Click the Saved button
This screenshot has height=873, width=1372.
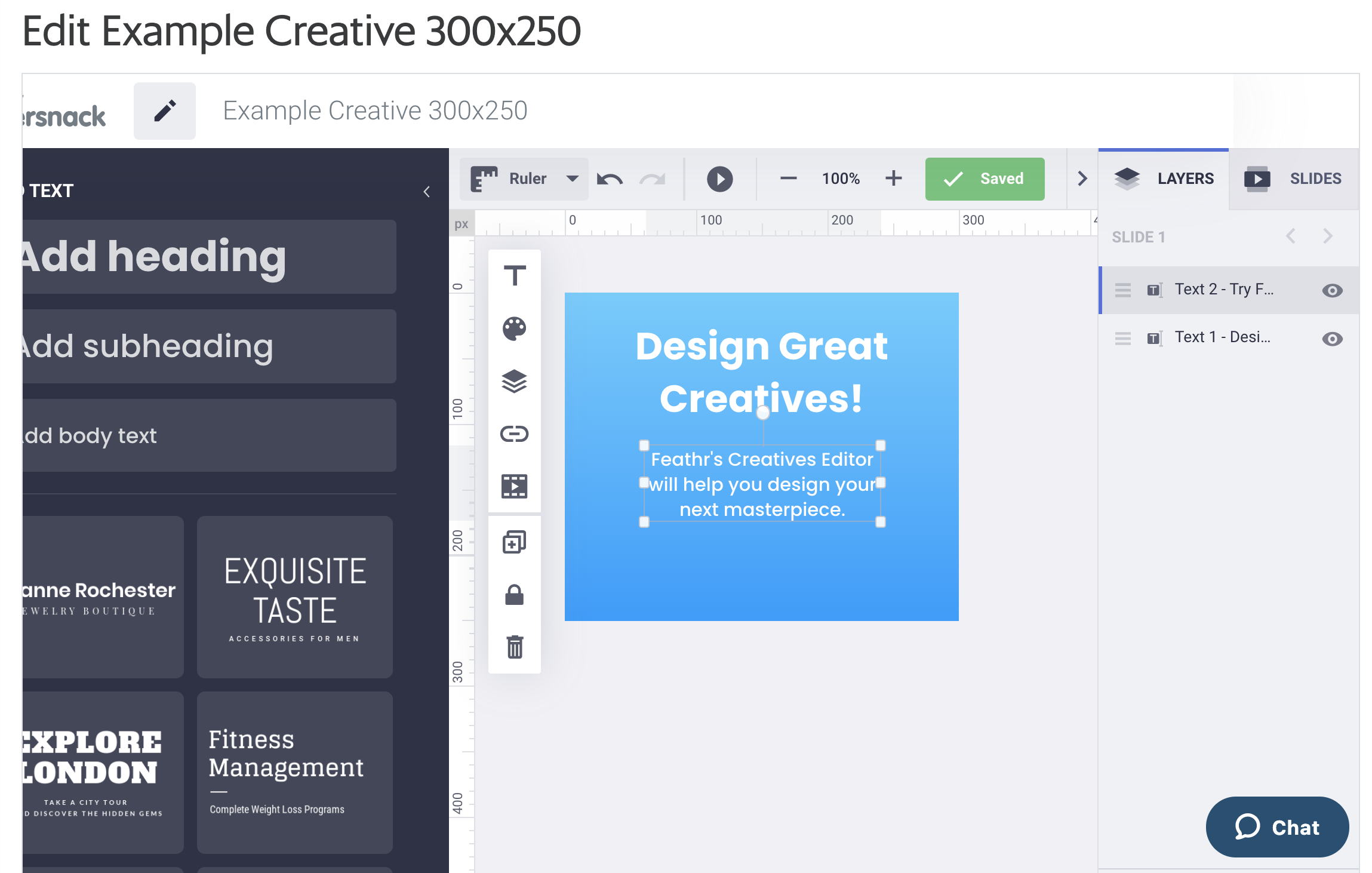click(x=985, y=179)
